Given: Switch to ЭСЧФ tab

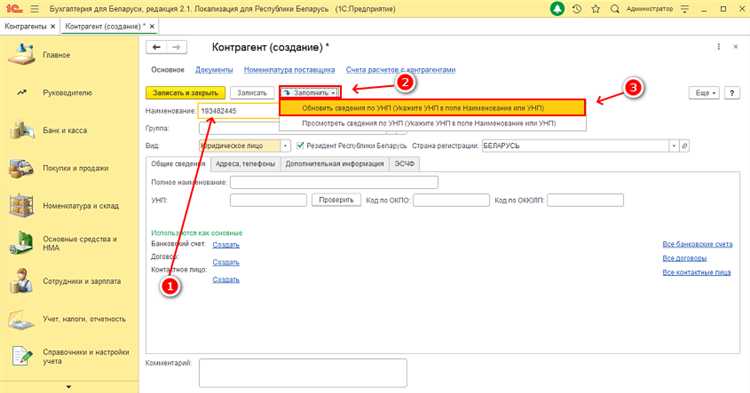Looking at the screenshot, I should pos(404,164).
